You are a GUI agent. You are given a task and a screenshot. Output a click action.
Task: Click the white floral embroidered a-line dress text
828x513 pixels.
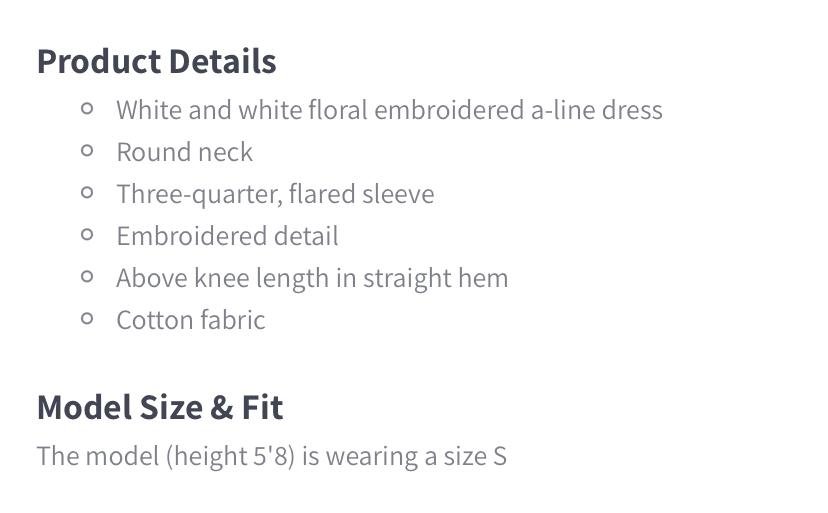[389, 110]
